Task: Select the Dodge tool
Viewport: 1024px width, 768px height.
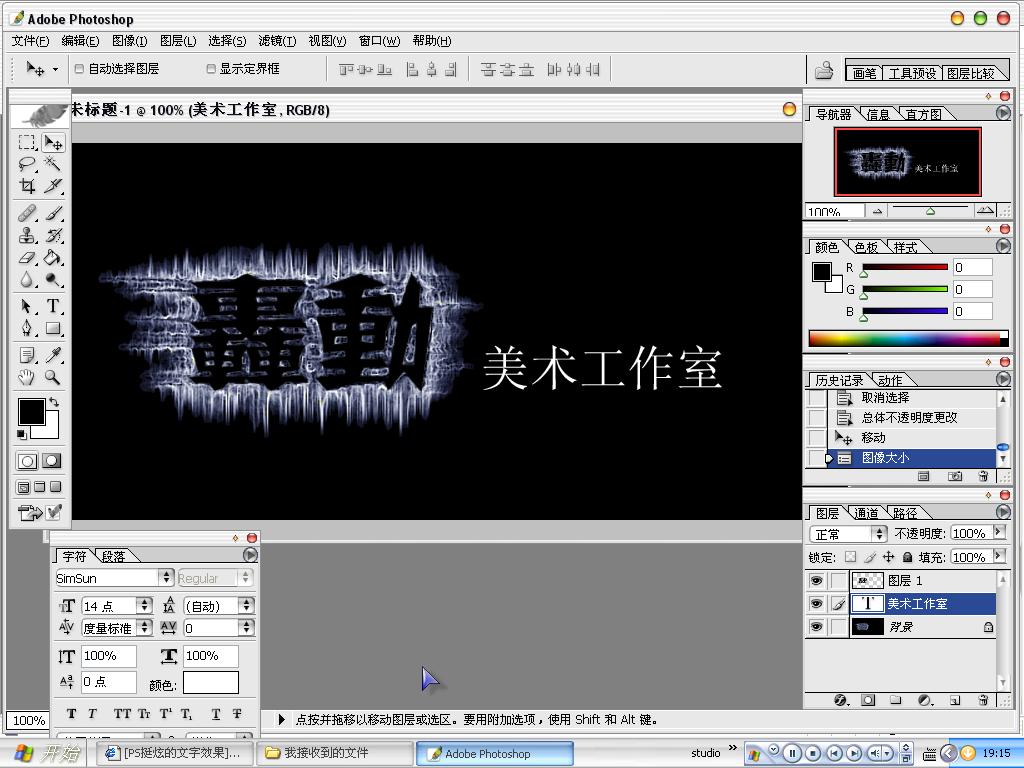Action: coord(53,280)
